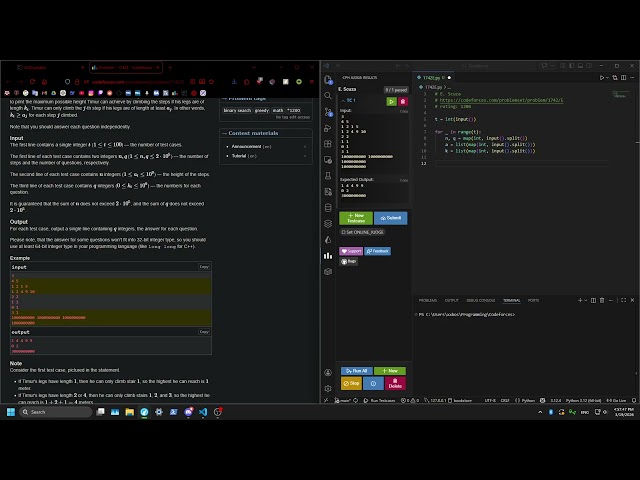Focus Windows taskbar Search box

point(56,412)
